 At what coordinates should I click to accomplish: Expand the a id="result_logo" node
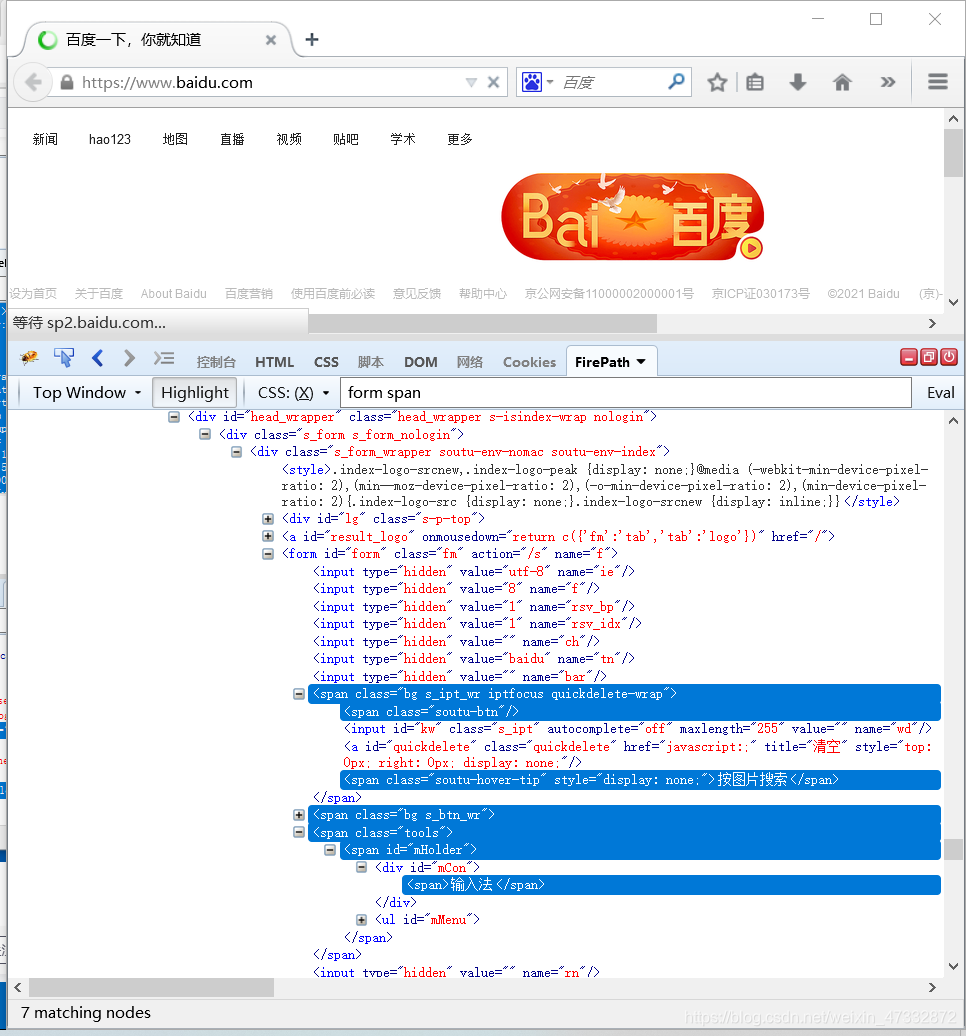pyautogui.click(x=268, y=536)
